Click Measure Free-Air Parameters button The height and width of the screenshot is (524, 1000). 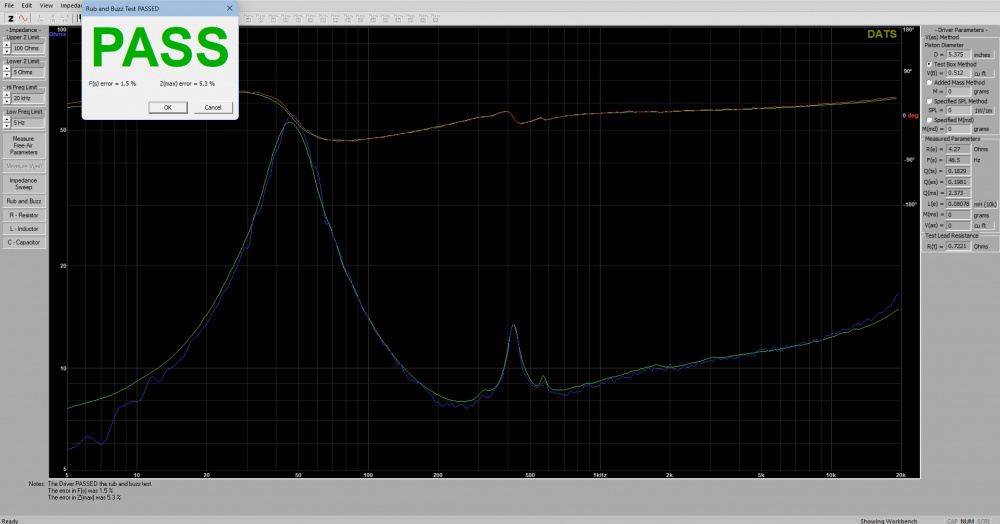pos(23,145)
